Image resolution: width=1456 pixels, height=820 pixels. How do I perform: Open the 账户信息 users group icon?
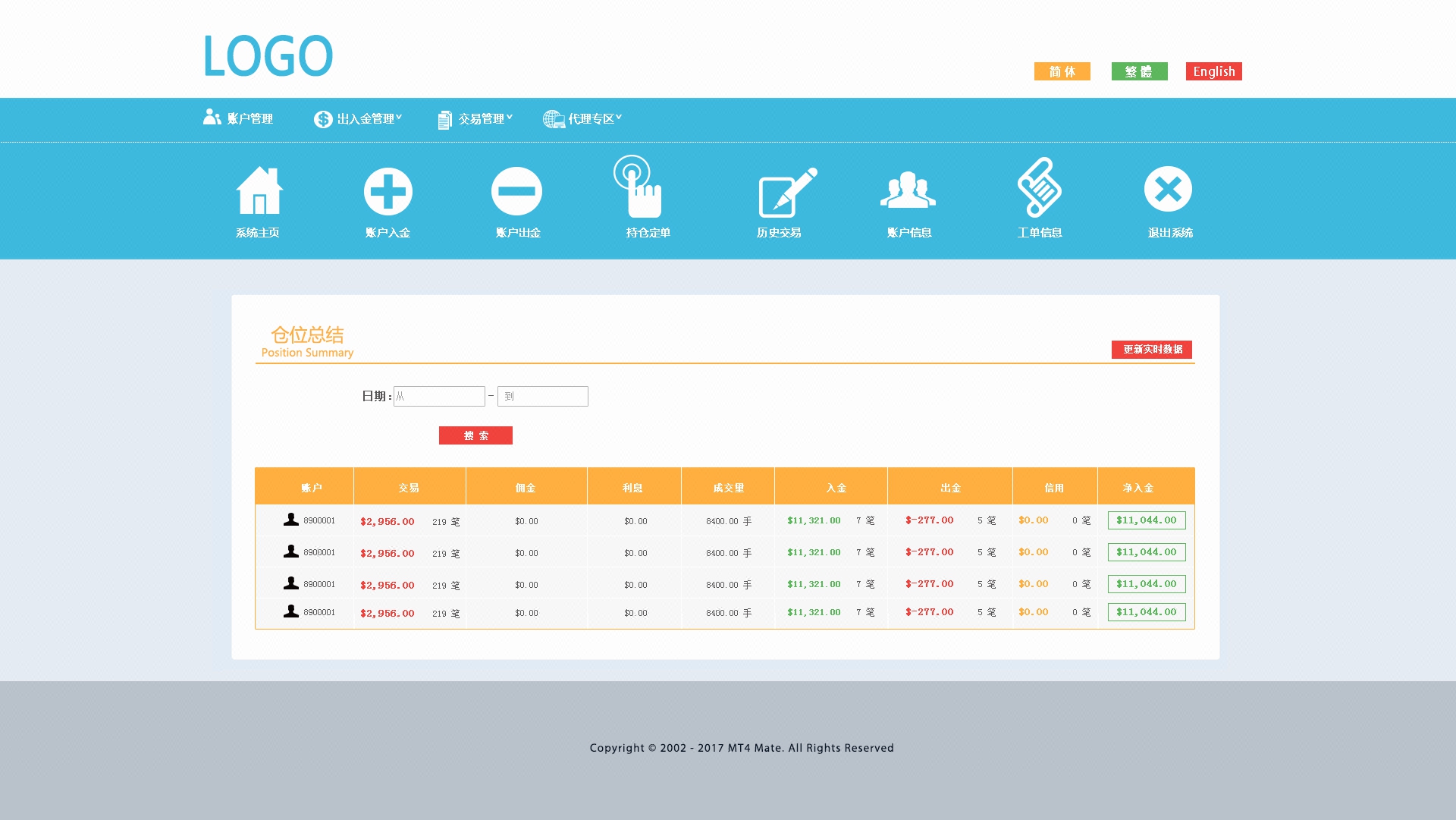click(908, 190)
